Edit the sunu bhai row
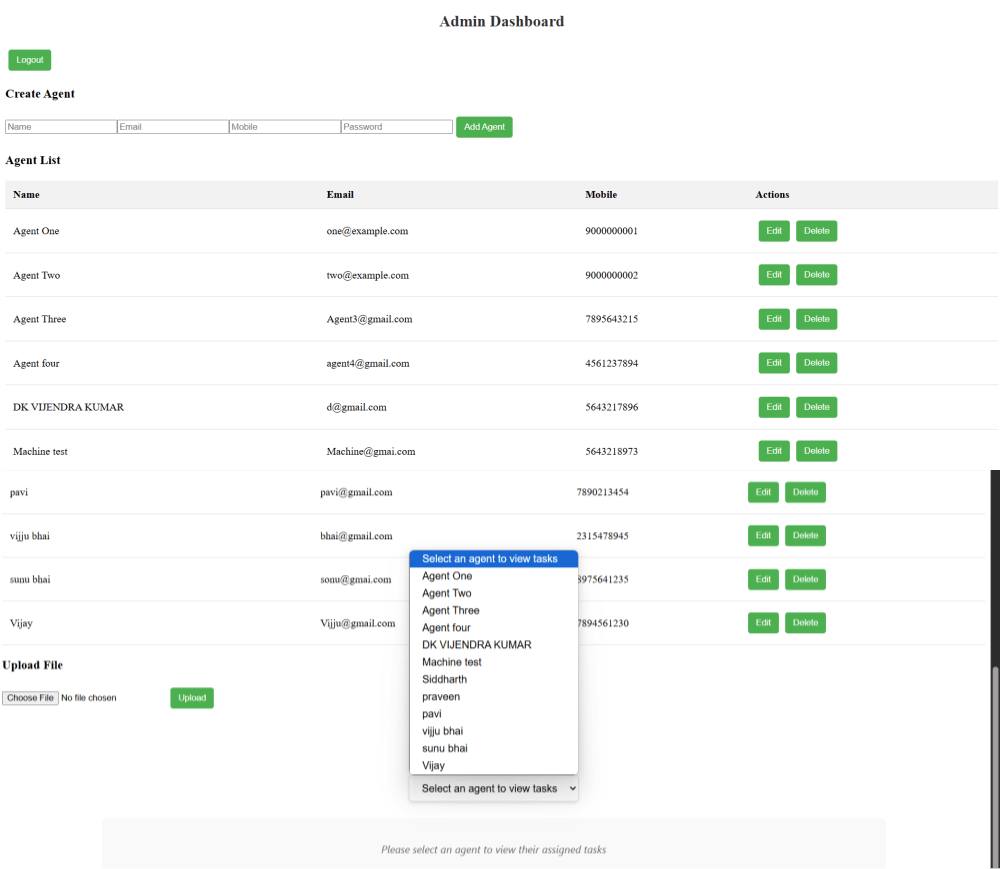The width and height of the screenshot is (1000, 869). point(763,580)
